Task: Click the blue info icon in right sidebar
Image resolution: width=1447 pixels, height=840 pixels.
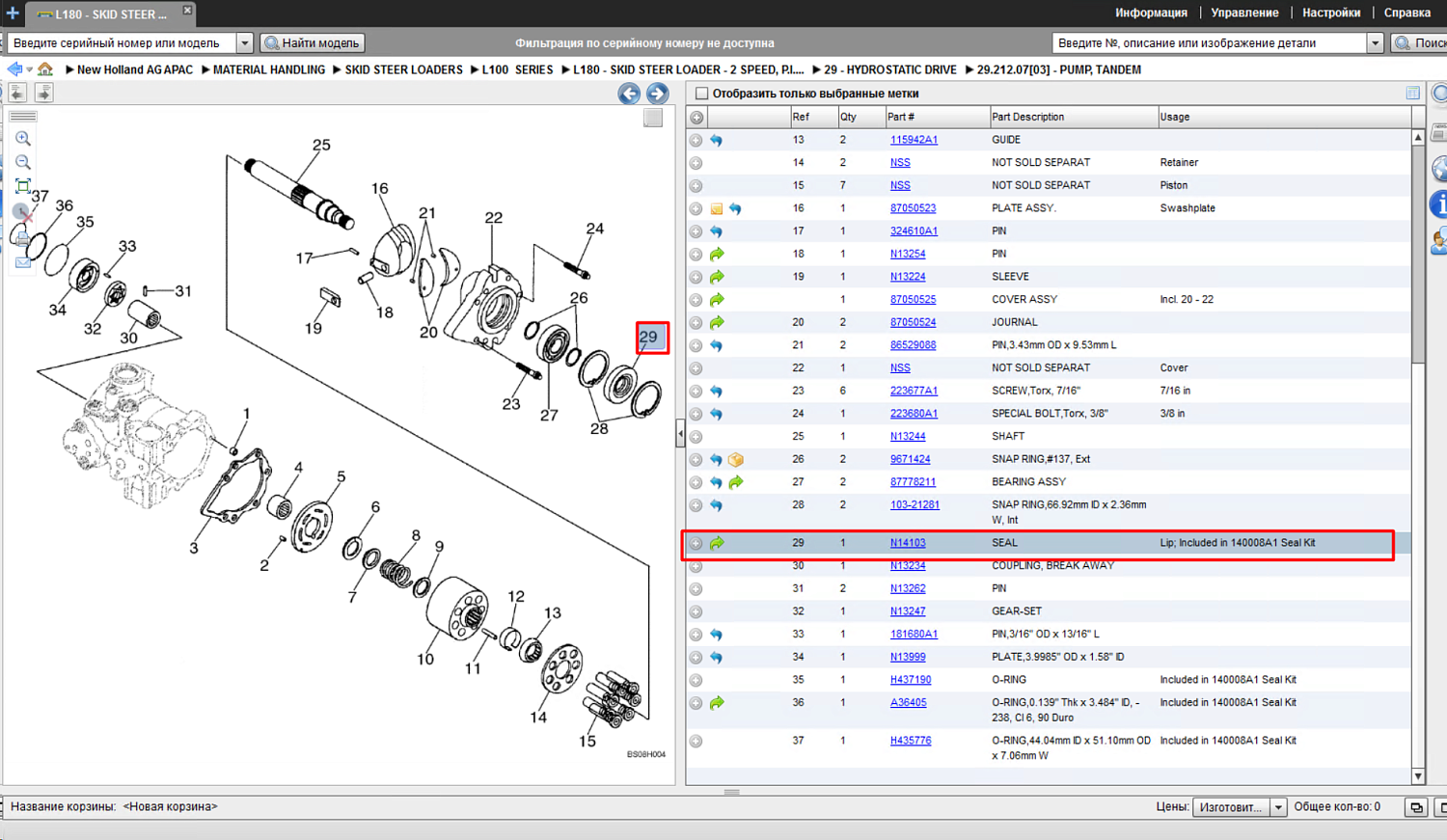Action: pos(1439,204)
